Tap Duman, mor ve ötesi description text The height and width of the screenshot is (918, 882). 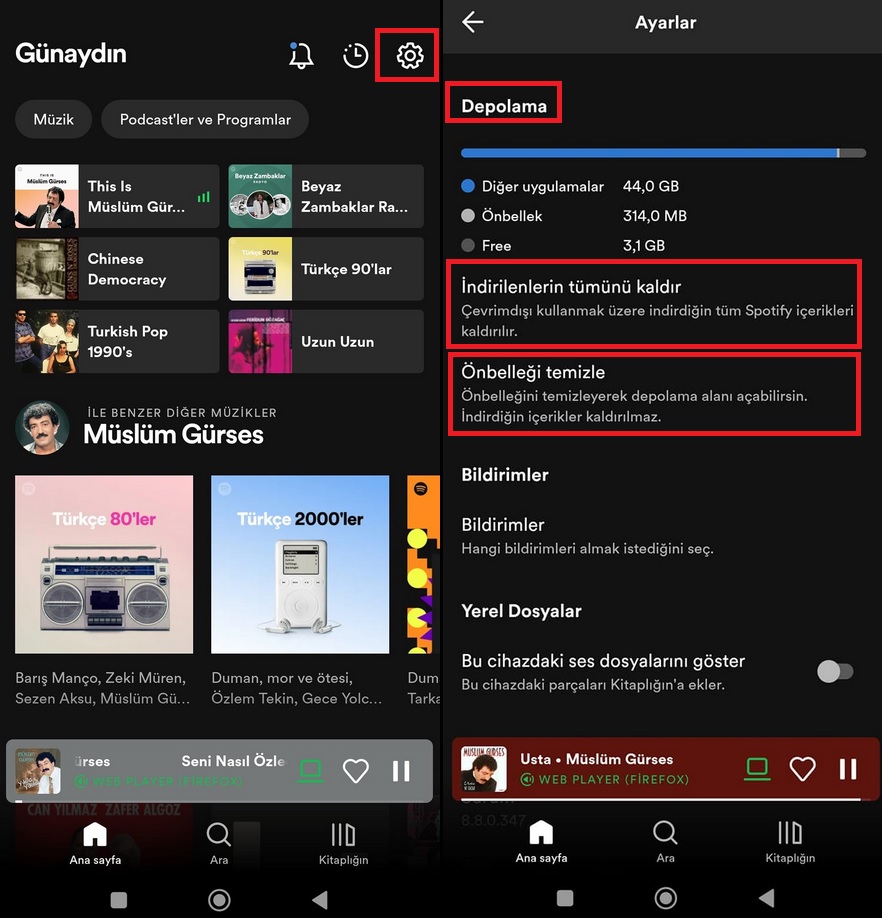coord(297,688)
